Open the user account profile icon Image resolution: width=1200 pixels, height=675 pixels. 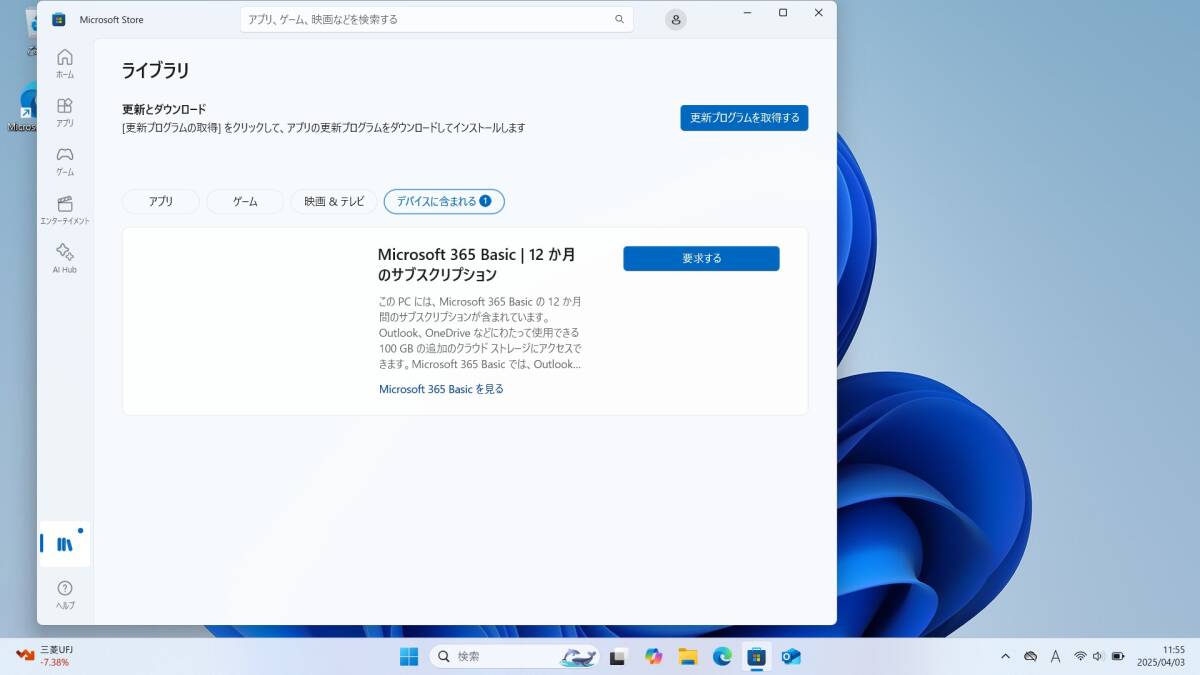click(676, 19)
